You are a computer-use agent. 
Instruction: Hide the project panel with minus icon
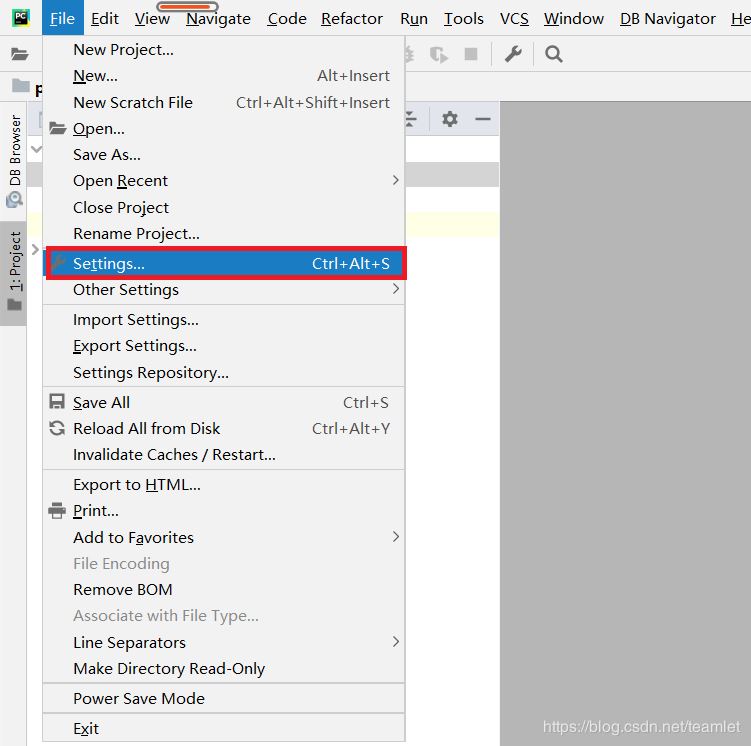[x=482, y=118]
